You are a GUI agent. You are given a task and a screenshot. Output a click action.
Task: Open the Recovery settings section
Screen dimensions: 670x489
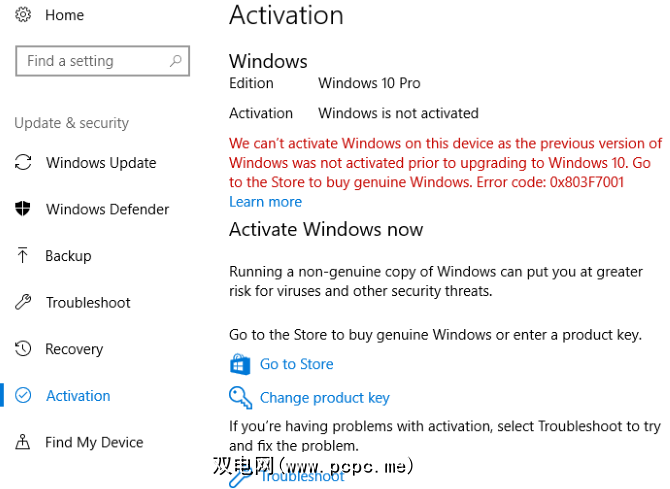(74, 349)
